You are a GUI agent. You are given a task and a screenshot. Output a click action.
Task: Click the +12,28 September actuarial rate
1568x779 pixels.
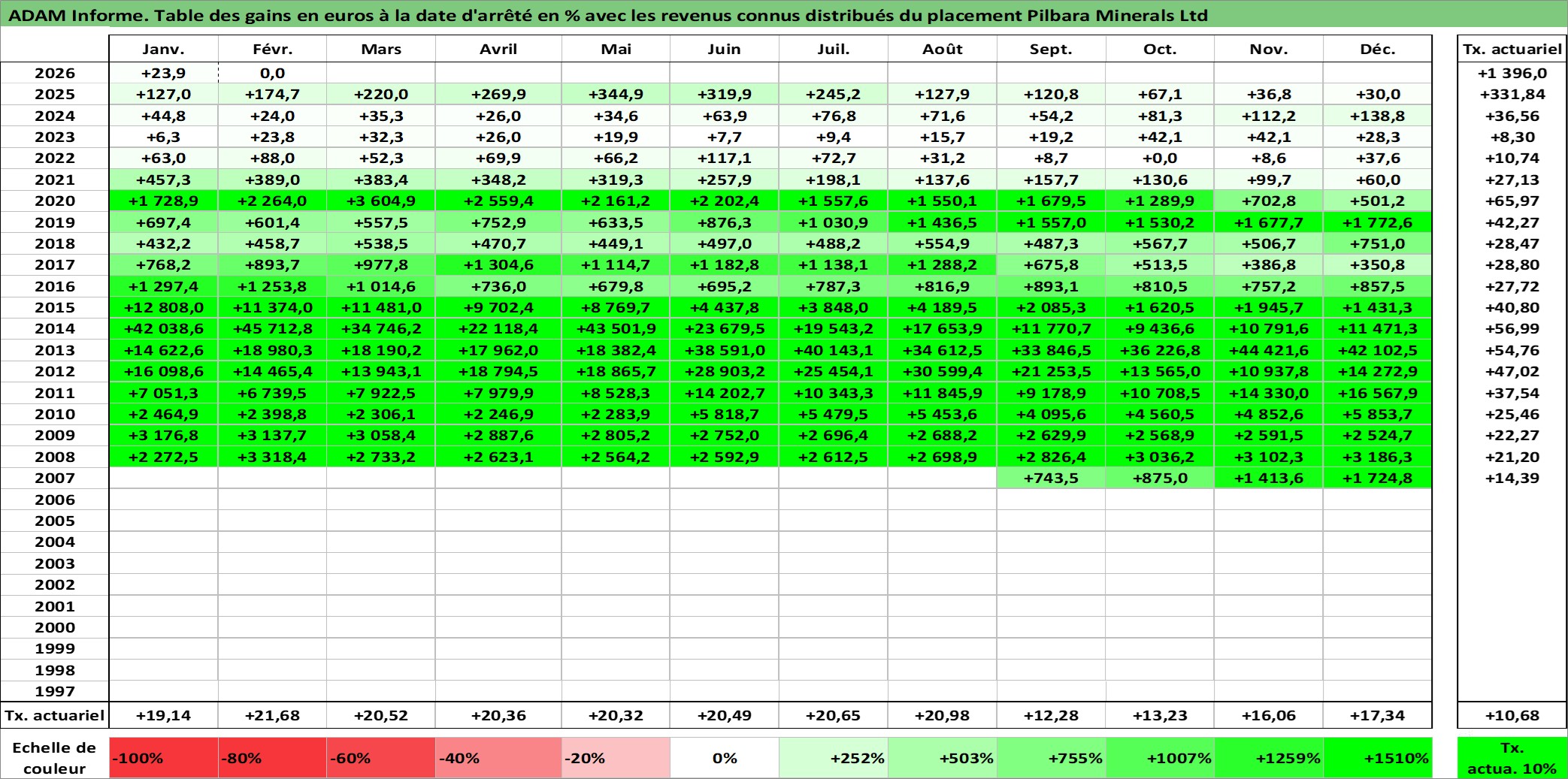click(1051, 715)
